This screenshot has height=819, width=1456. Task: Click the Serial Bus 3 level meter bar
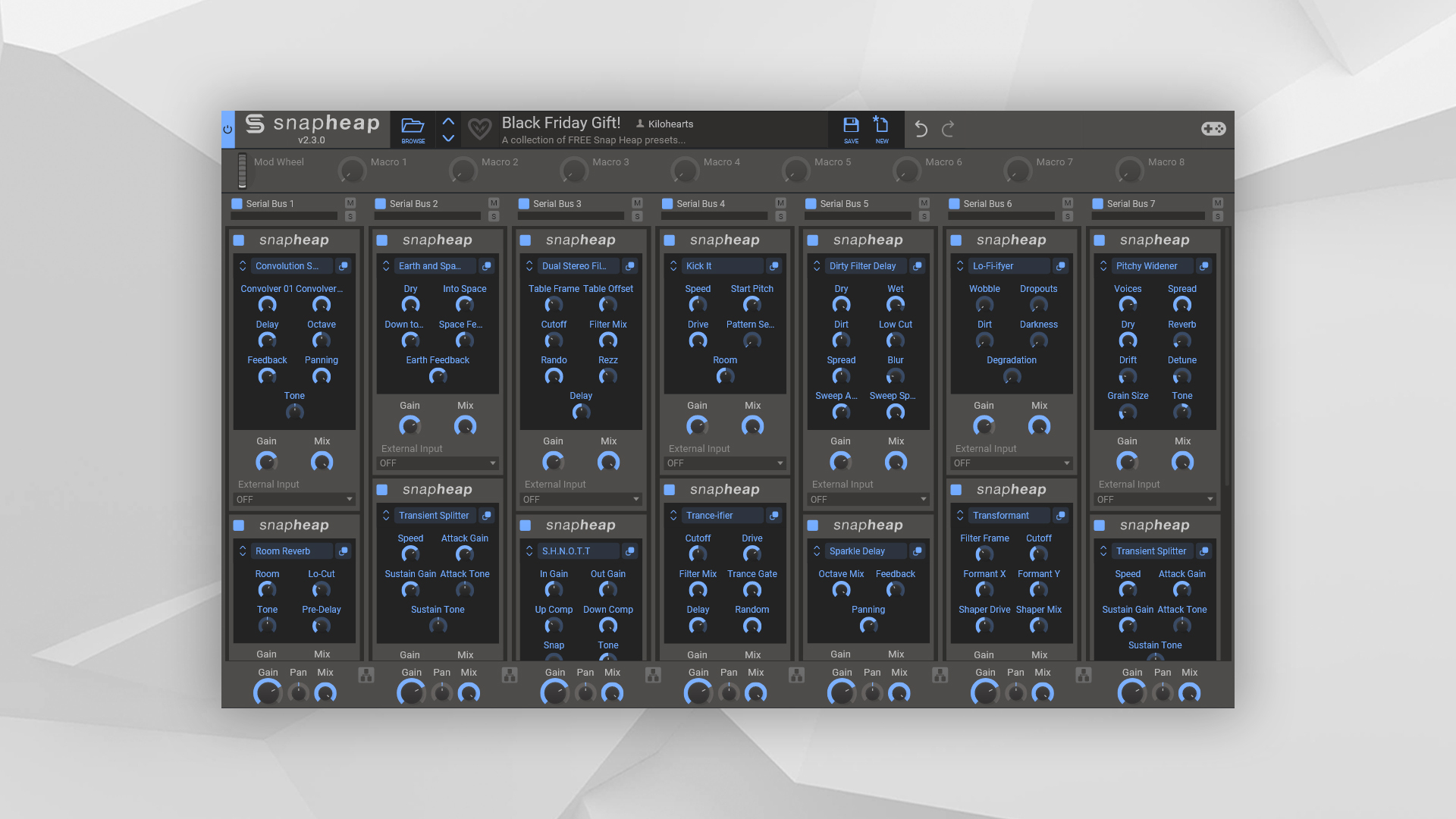tap(571, 216)
